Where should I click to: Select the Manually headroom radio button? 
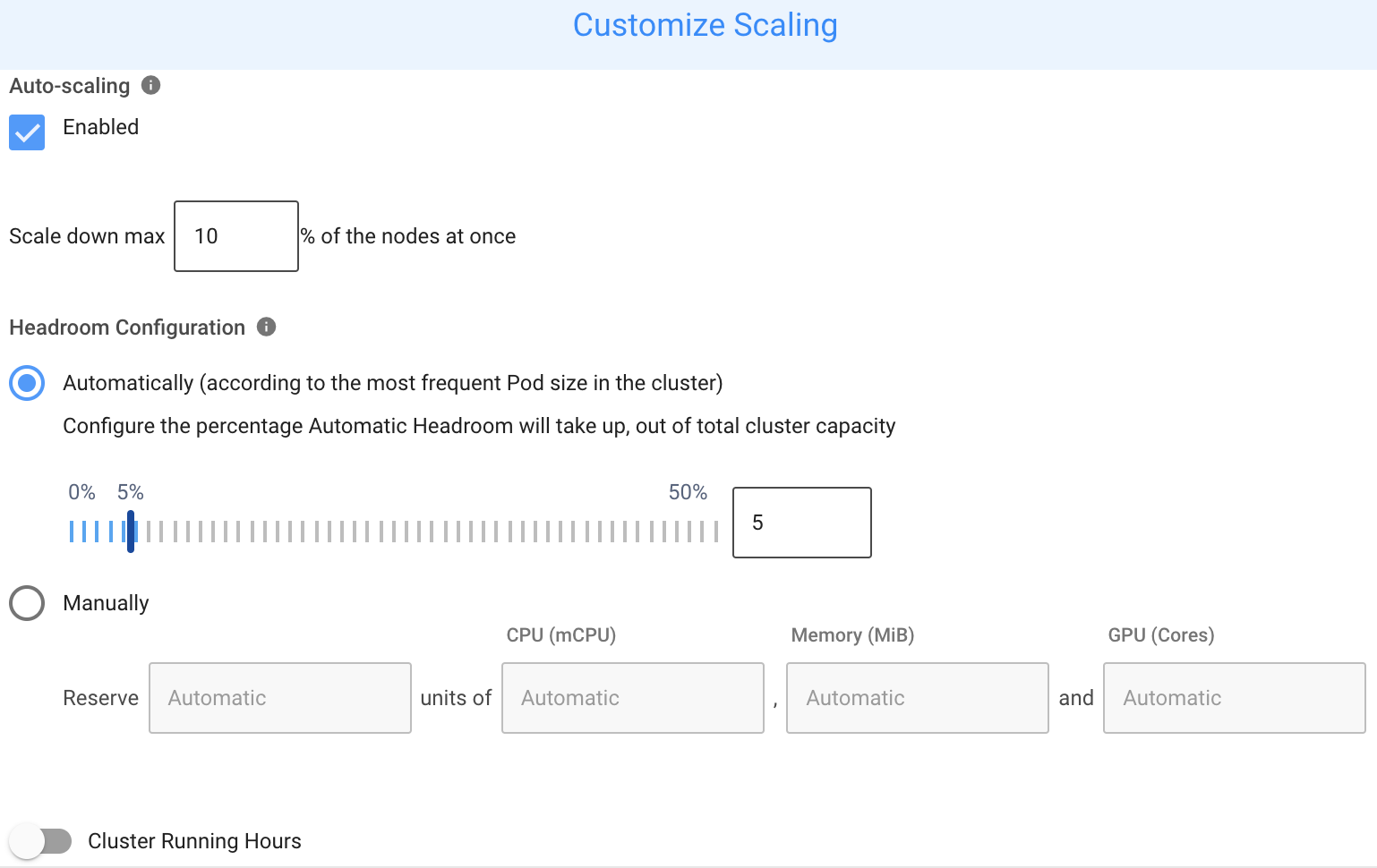click(x=27, y=603)
